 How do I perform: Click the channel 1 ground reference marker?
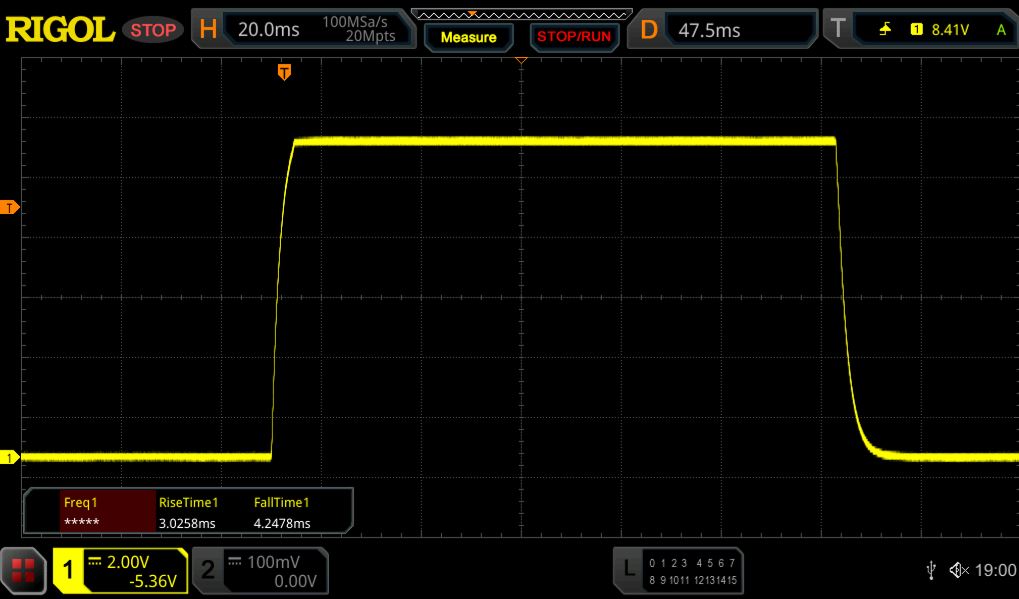(9, 458)
